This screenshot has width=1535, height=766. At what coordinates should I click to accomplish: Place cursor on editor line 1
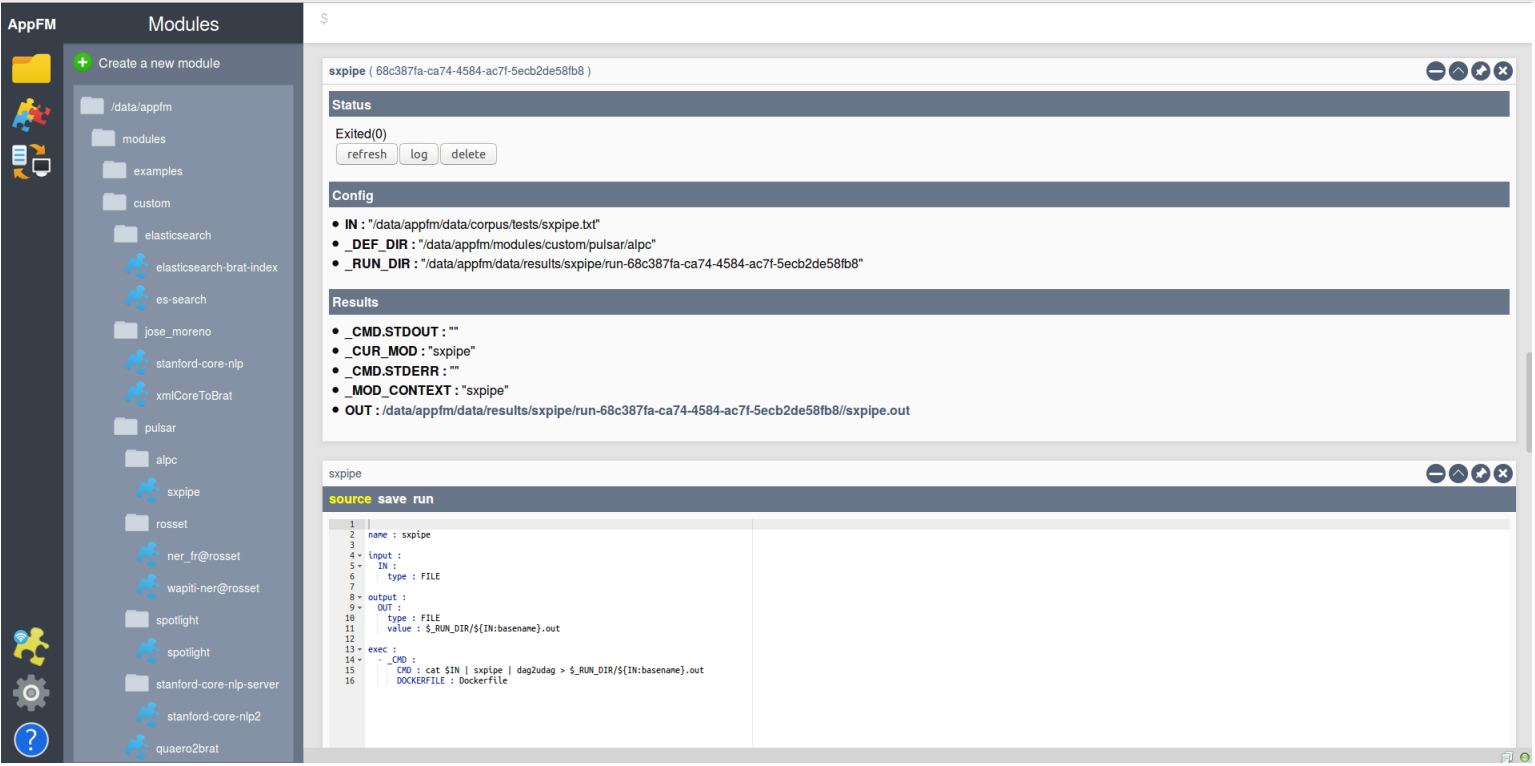point(938,524)
